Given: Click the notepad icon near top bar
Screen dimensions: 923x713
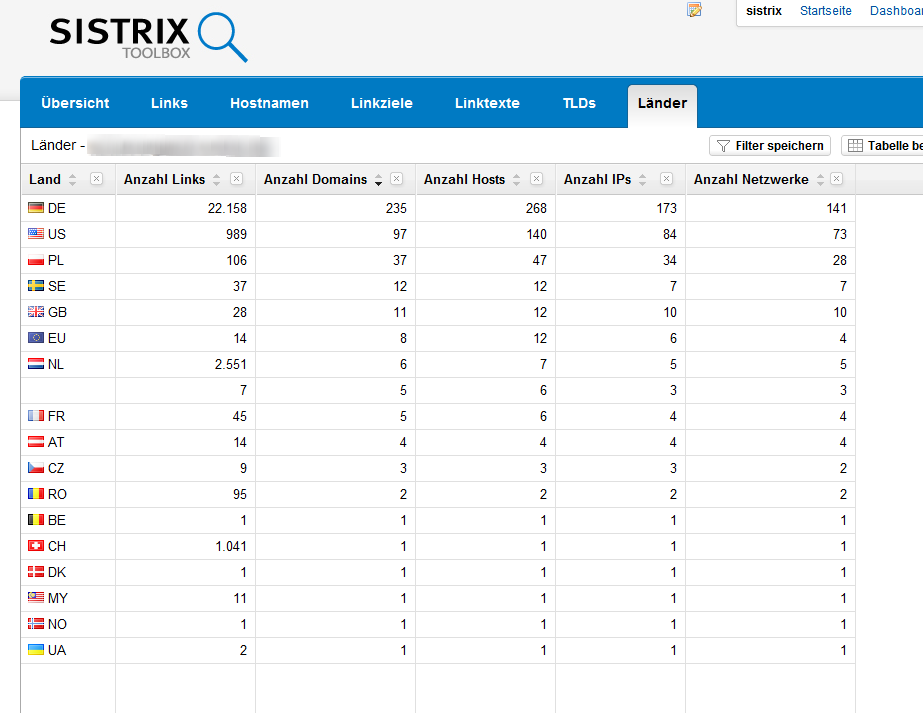Looking at the screenshot, I should [695, 10].
